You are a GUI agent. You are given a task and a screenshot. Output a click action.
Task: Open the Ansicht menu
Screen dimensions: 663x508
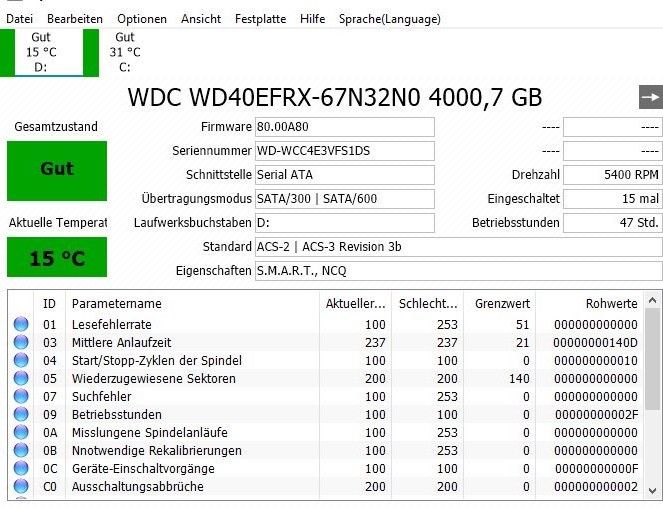point(201,19)
